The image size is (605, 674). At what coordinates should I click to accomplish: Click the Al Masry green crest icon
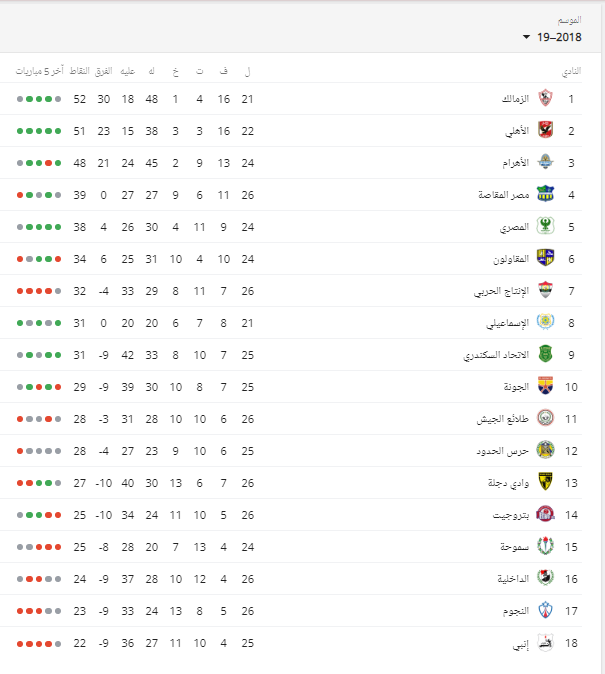(x=545, y=226)
